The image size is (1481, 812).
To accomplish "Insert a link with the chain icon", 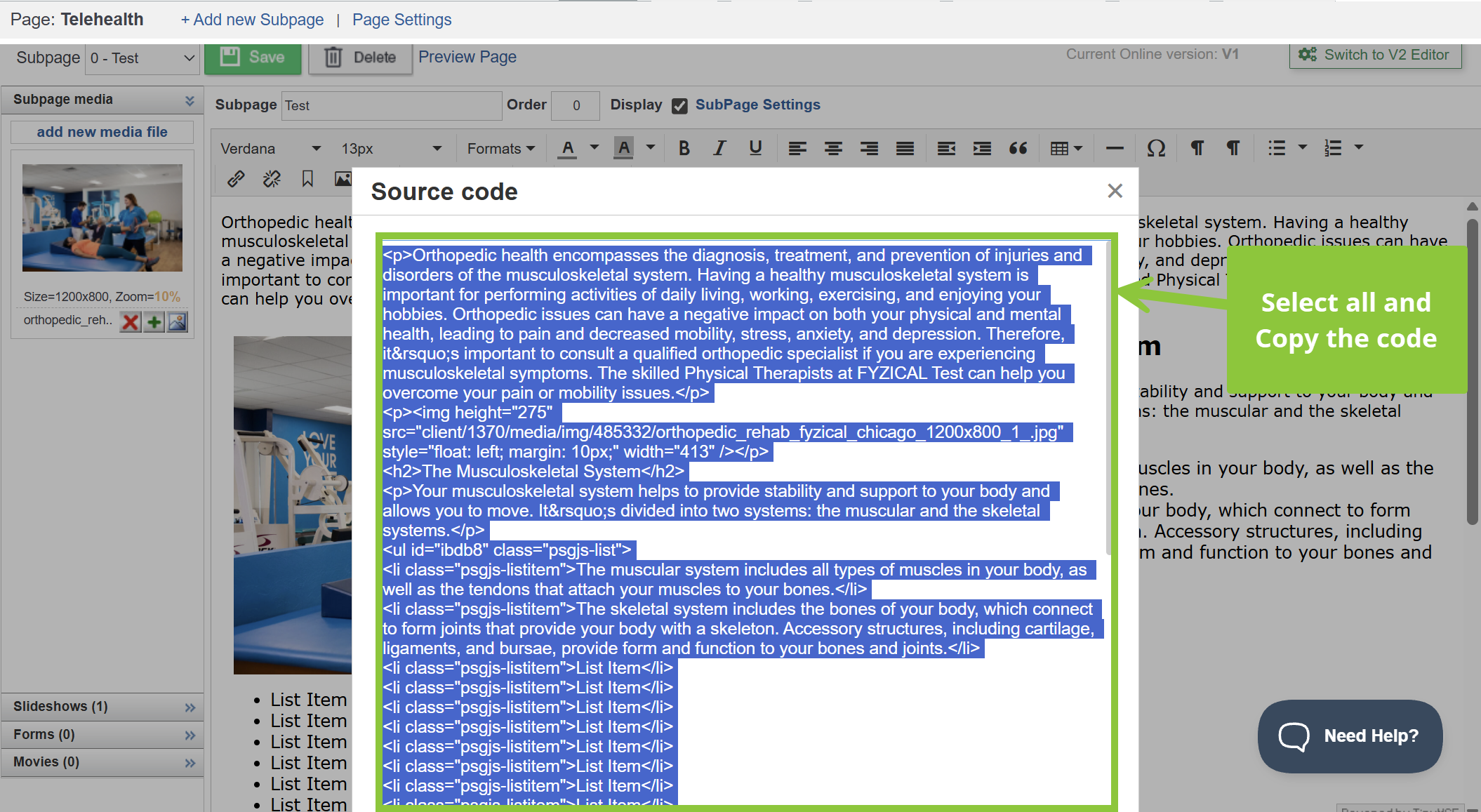I will [236, 179].
